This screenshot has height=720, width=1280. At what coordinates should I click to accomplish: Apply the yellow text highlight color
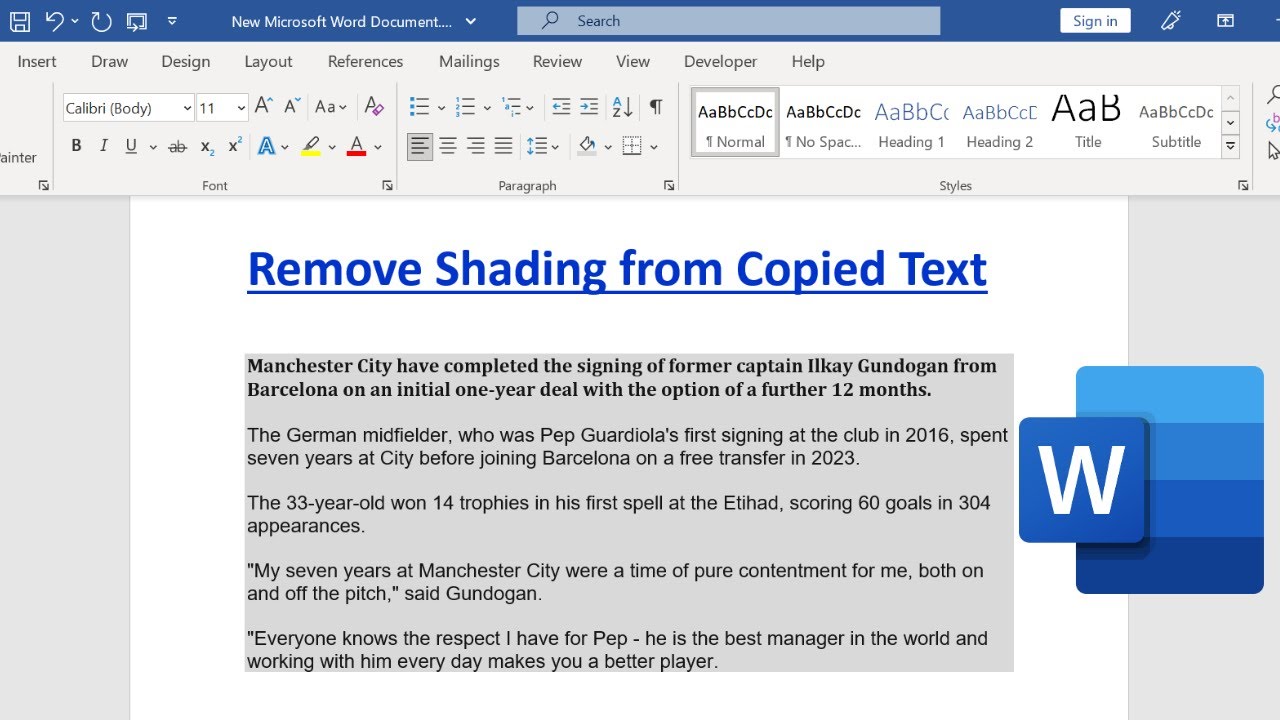coord(311,146)
